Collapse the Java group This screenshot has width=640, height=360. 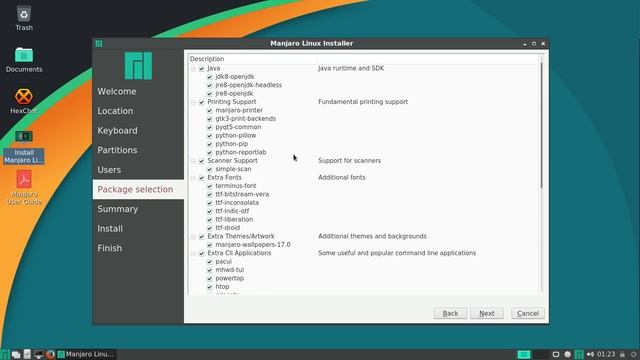[193, 69]
